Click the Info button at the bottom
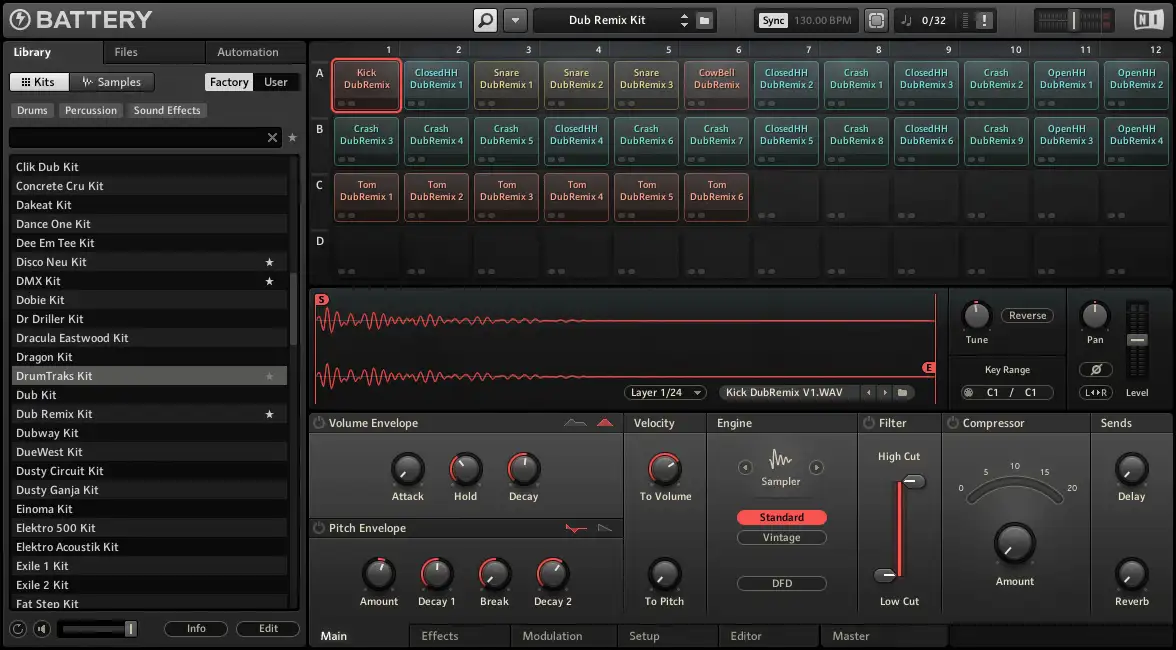This screenshot has width=1176, height=650. 196,628
